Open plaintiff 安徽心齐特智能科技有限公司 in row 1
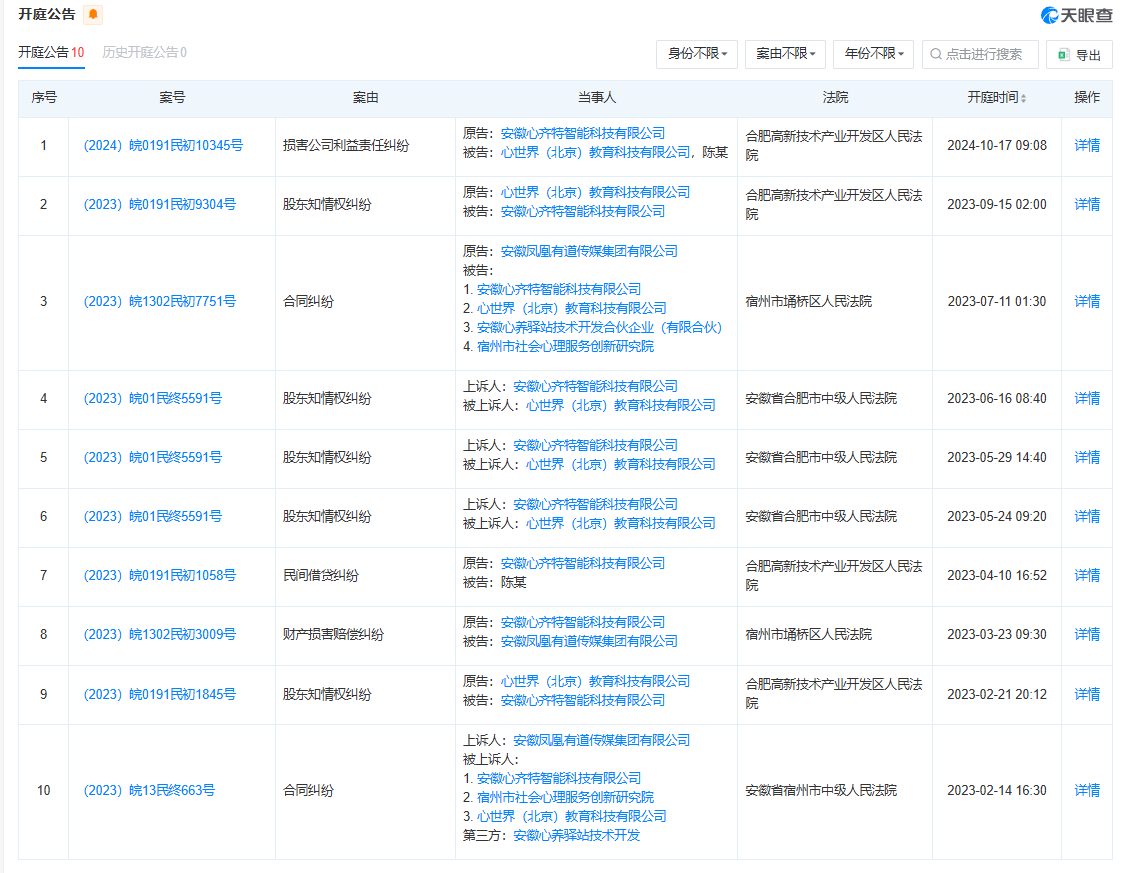This screenshot has width=1126, height=873. pos(582,134)
